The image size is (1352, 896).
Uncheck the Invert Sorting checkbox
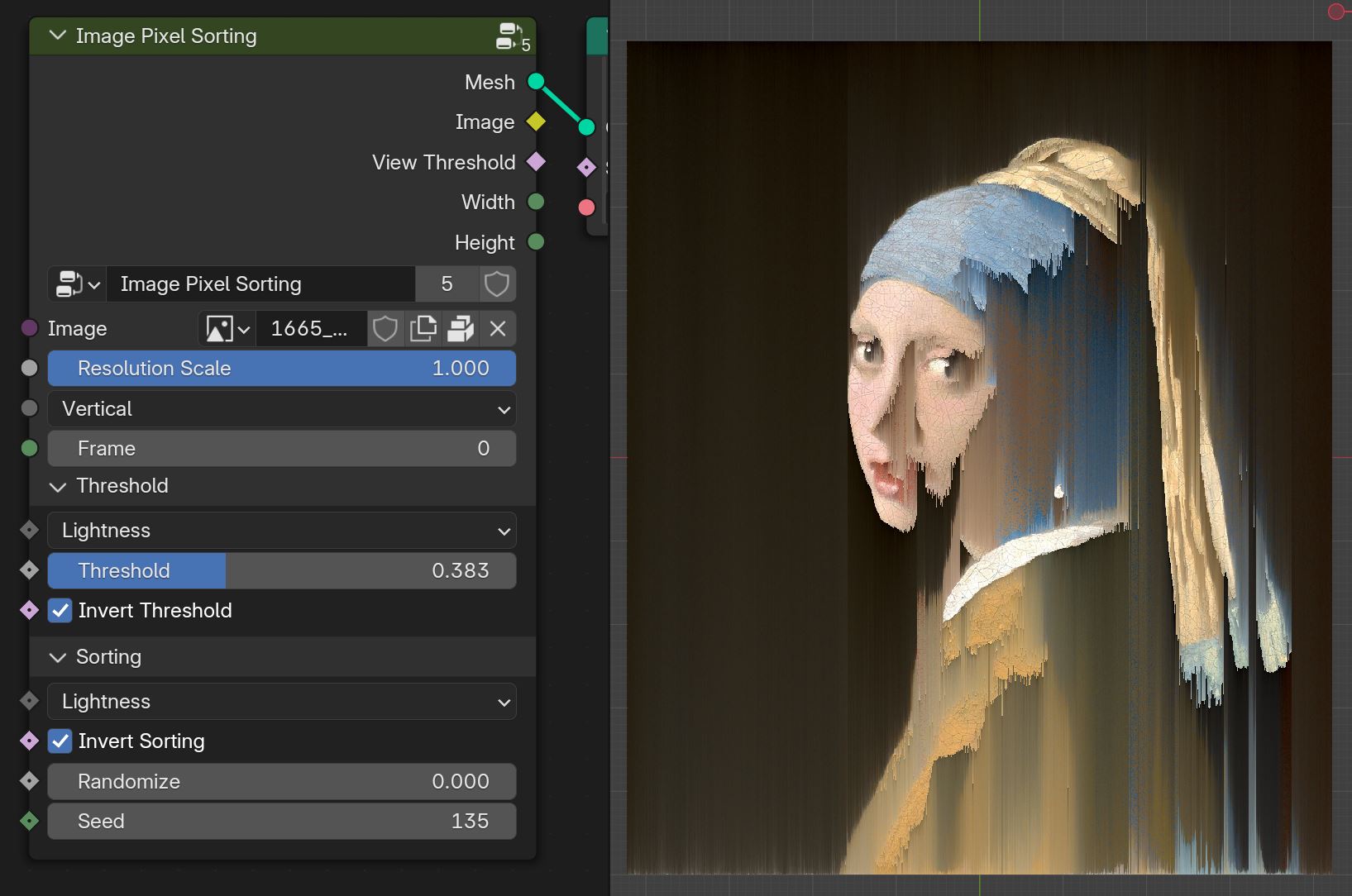(60, 741)
